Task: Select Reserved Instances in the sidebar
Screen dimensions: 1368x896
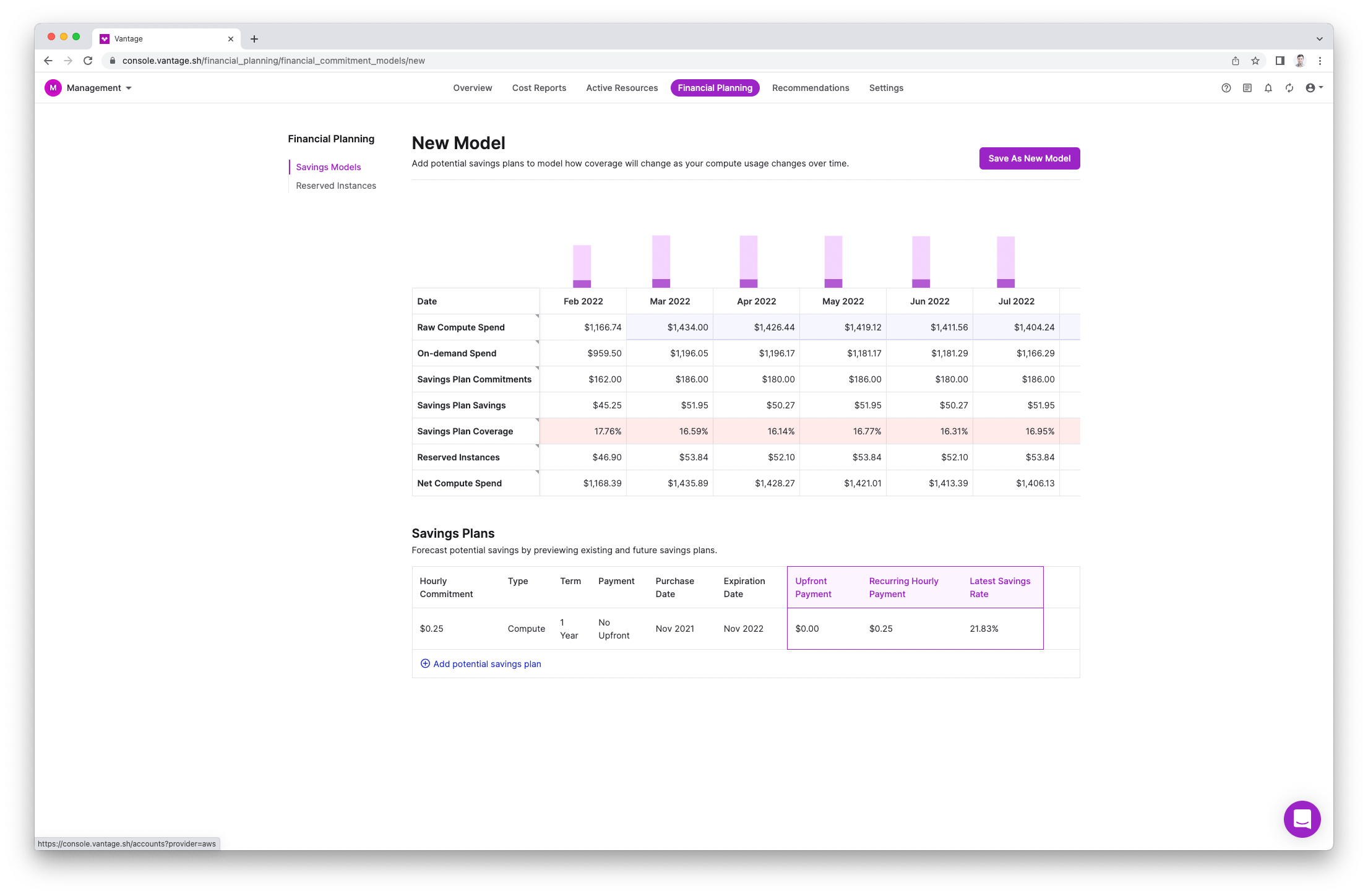Action: (x=336, y=186)
